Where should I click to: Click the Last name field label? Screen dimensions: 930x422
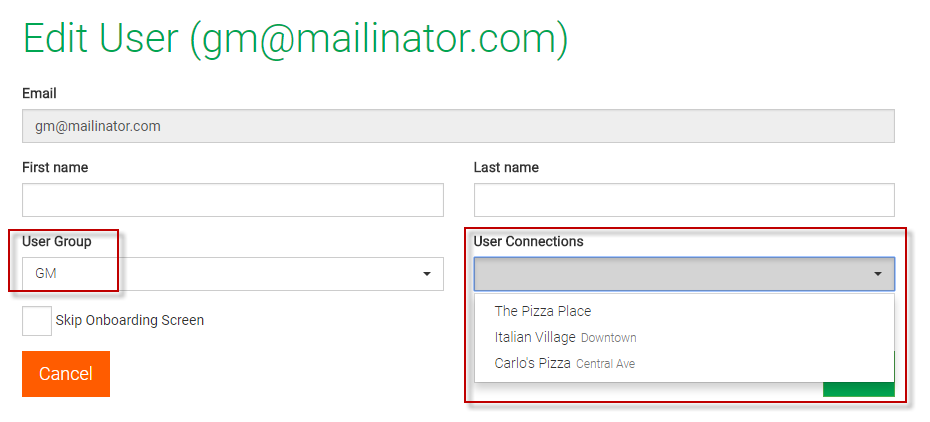[x=506, y=168]
